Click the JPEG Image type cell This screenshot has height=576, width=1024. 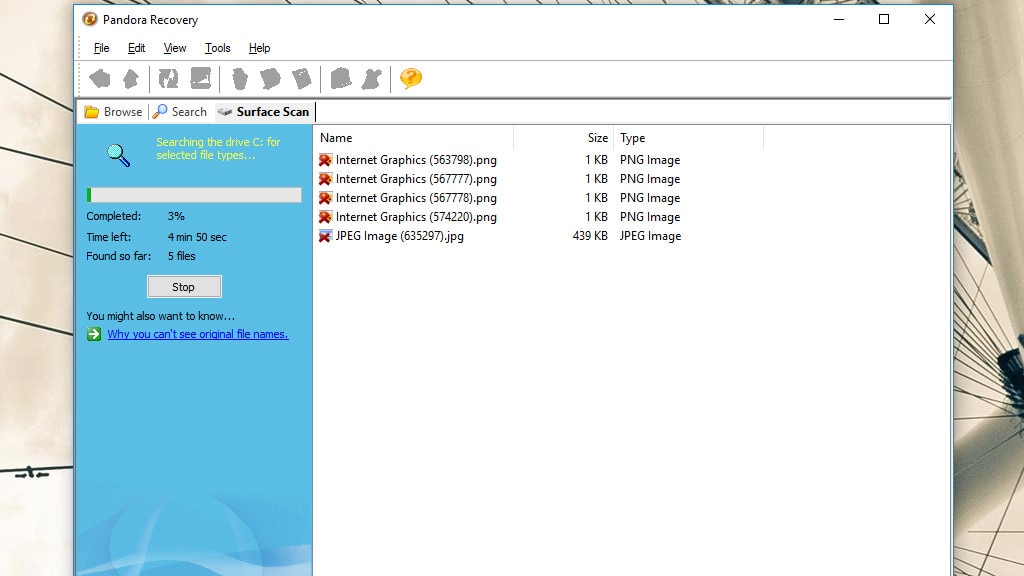click(650, 236)
